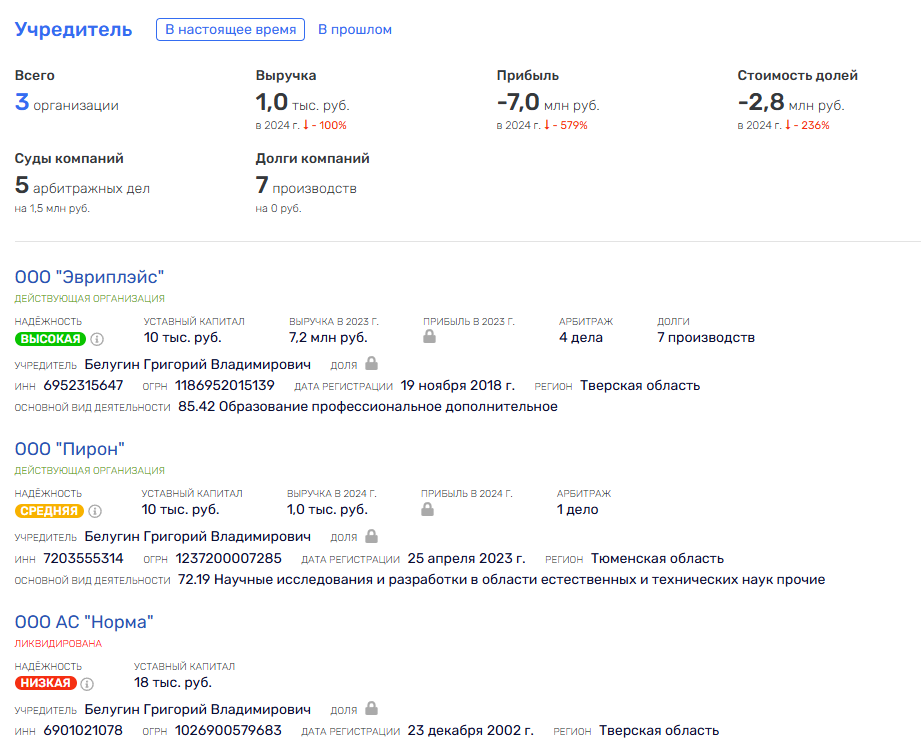Open the ООО "Пирон" company link
921x743 pixels.
click(69, 449)
